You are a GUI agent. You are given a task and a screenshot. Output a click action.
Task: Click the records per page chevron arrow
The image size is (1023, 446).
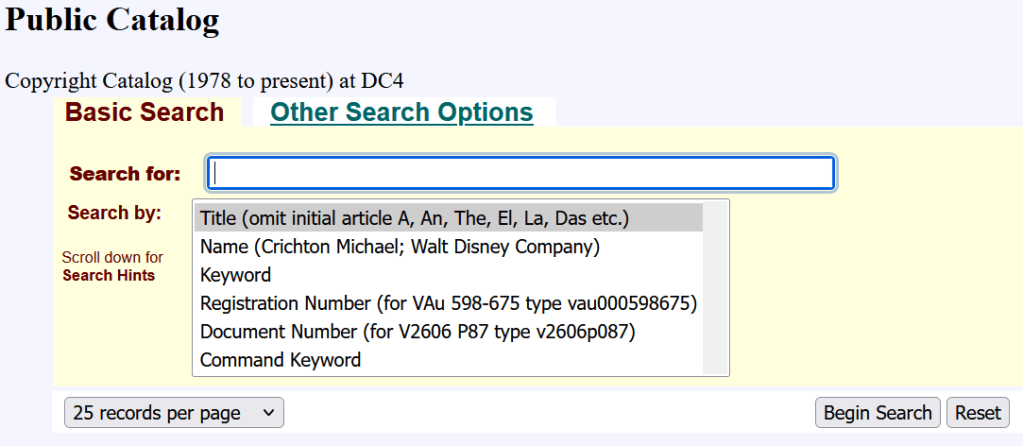click(266, 413)
